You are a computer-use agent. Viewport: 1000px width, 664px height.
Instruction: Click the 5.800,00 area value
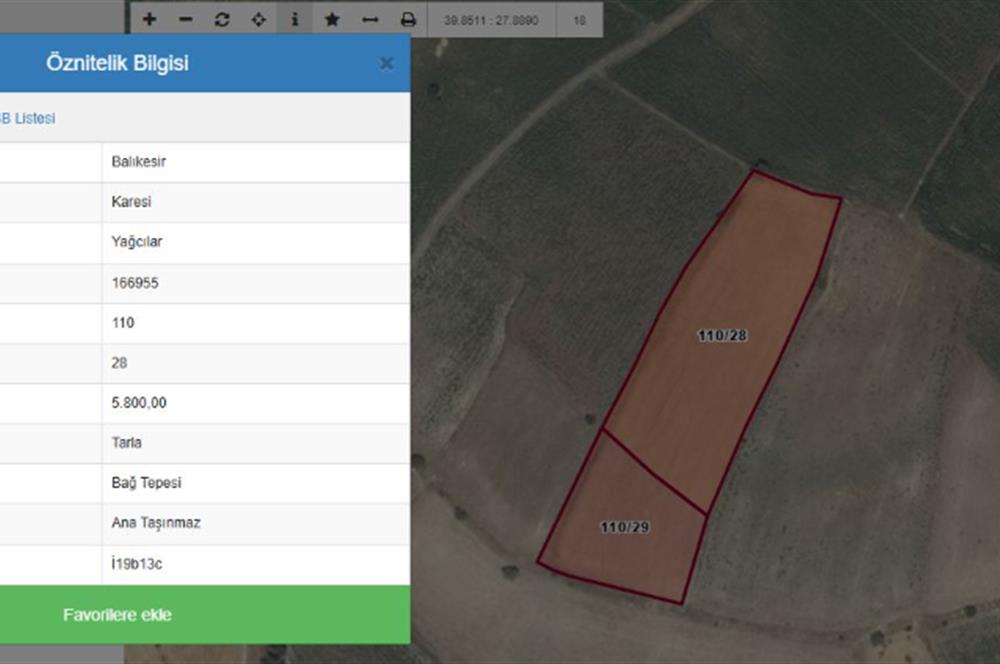click(139, 403)
